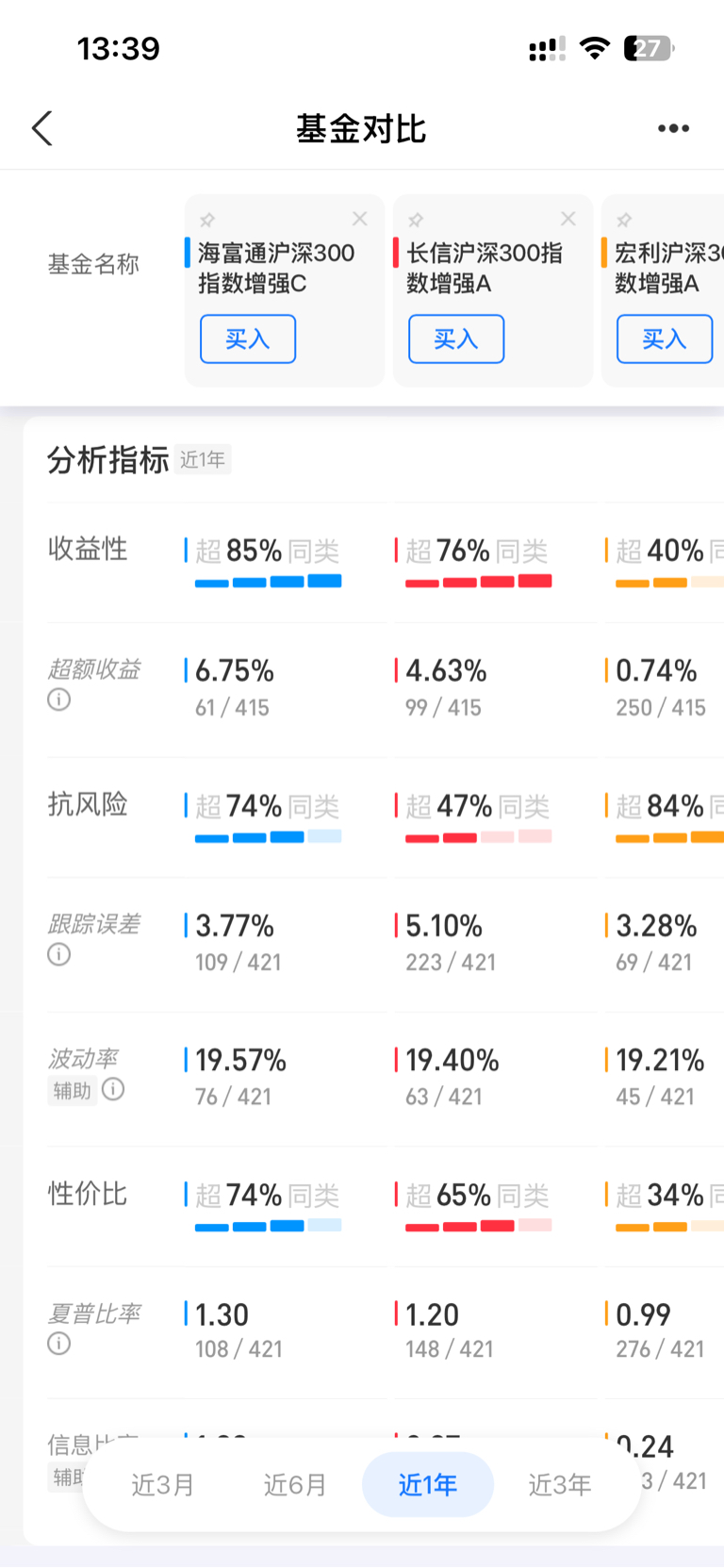Pin 海富通沪深300指数增强C fund card
The image size is (724, 1568).
point(206,220)
